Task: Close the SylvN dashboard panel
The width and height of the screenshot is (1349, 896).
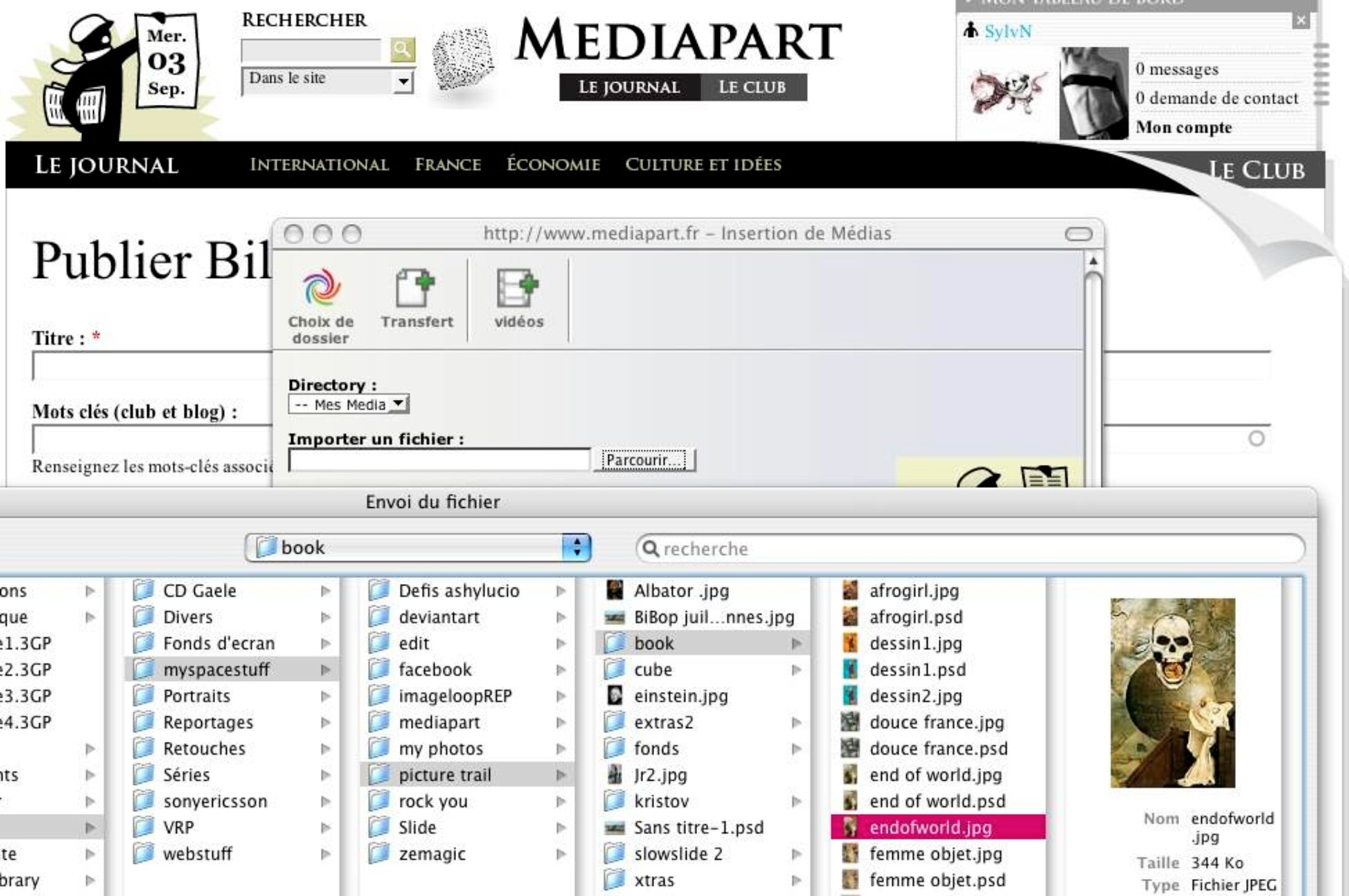Action: 1301,20
